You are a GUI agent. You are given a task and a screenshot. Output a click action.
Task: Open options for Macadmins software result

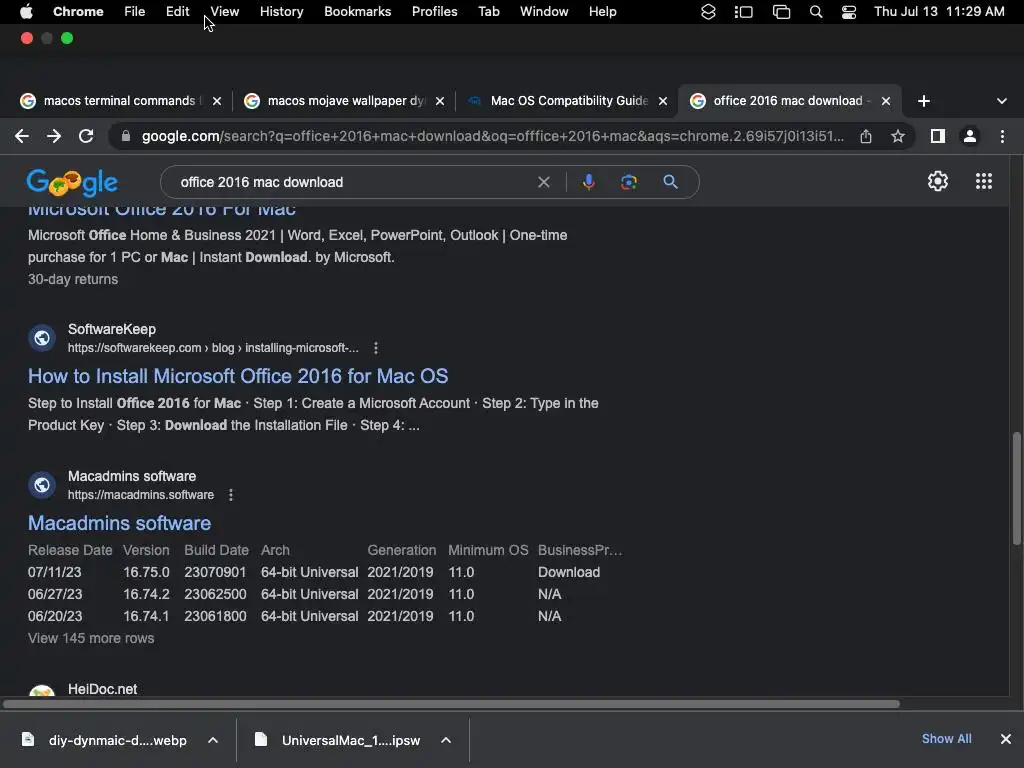coord(231,495)
